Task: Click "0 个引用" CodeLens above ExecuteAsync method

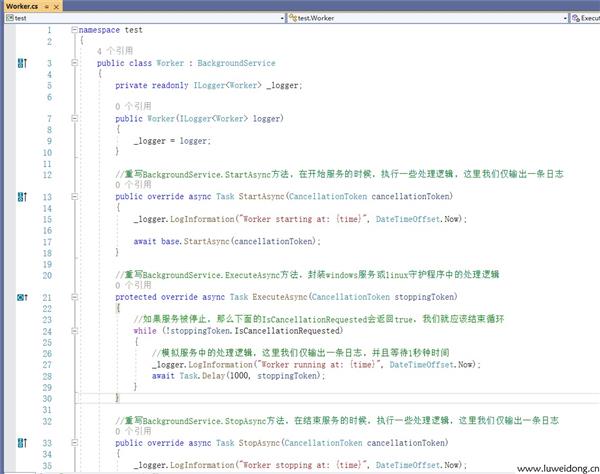Action: pyautogui.click(x=132, y=284)
